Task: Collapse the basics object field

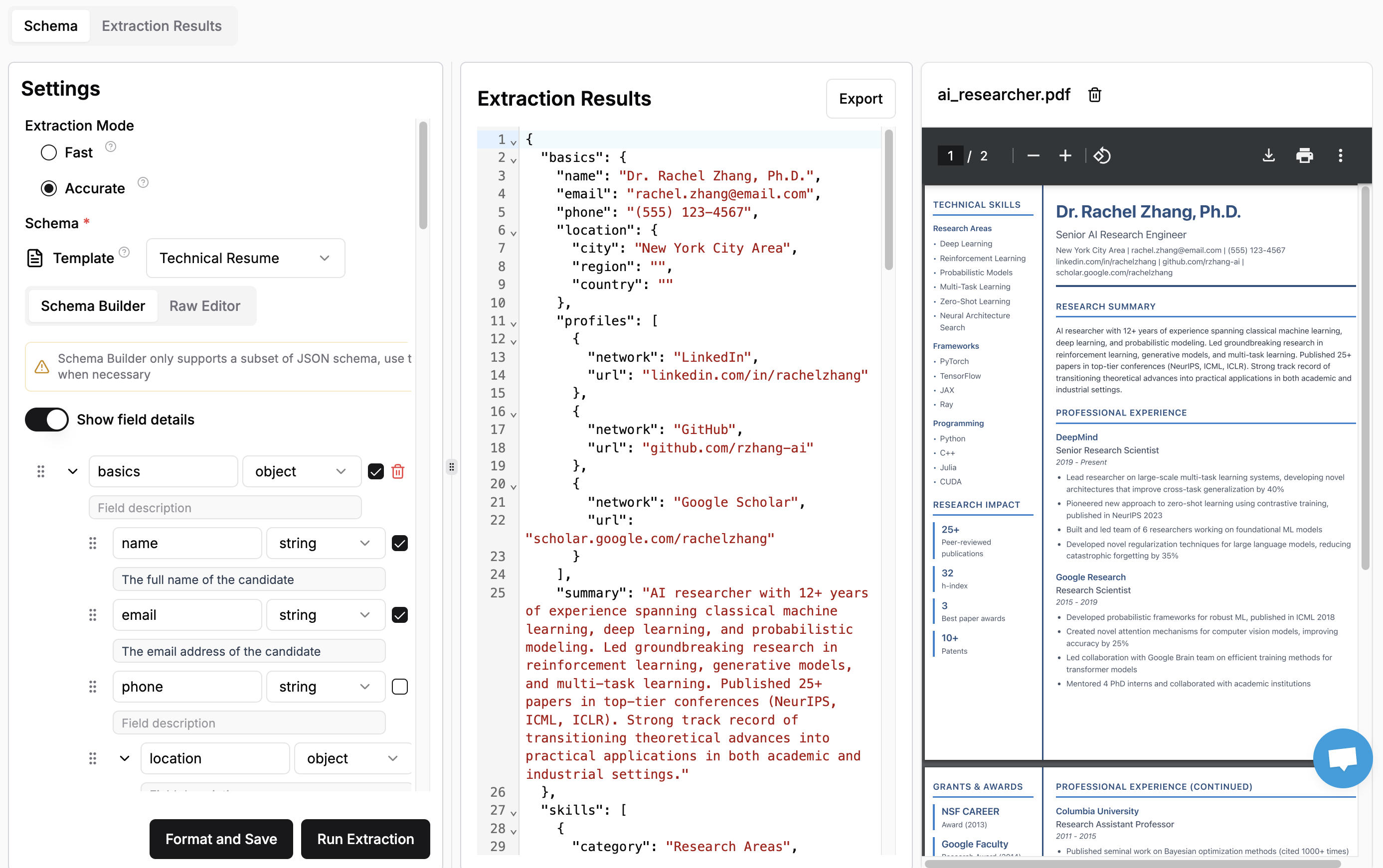Action: [x=72, y=471]
